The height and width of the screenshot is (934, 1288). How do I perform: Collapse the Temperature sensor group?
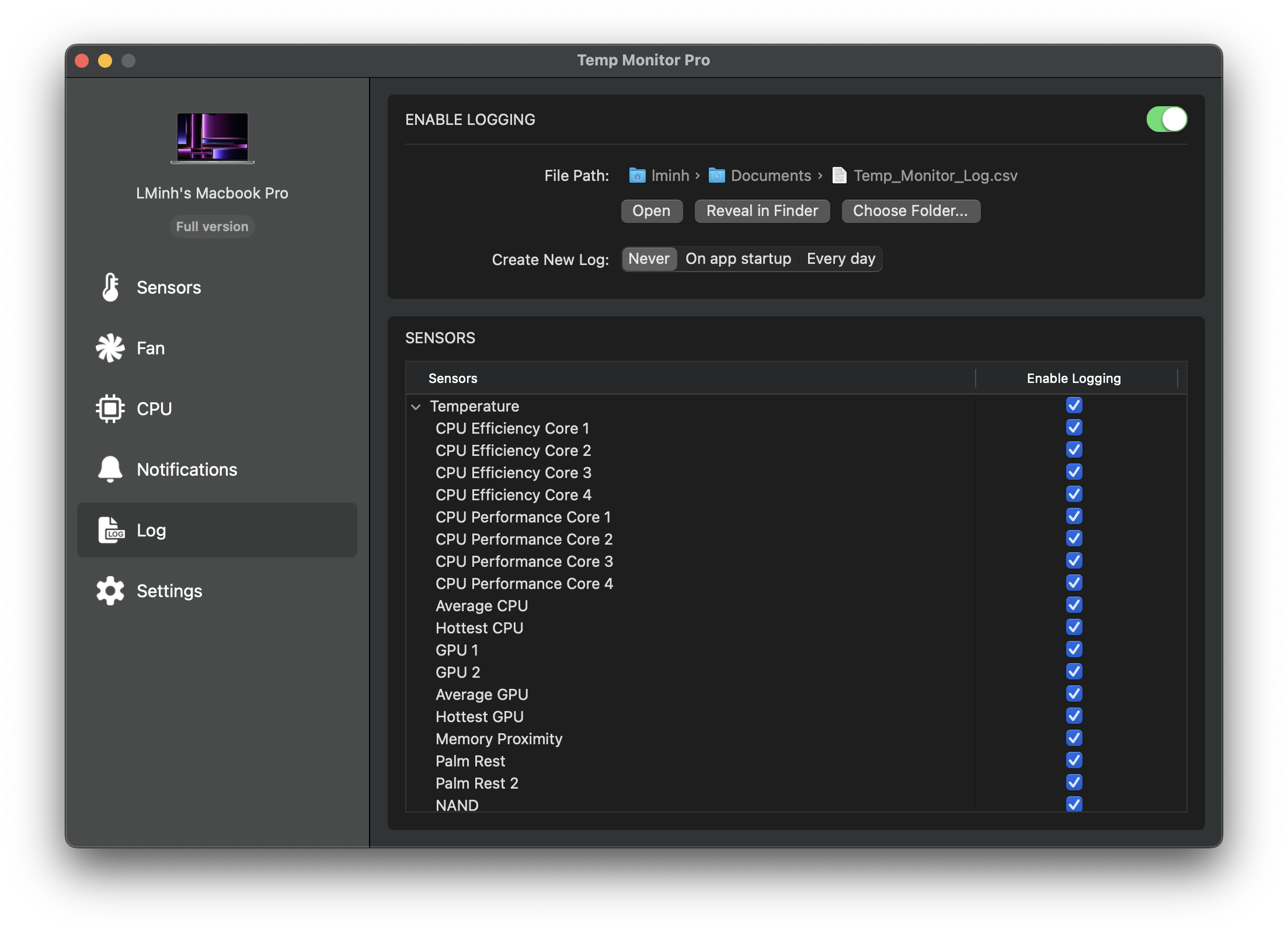(416, 406)
